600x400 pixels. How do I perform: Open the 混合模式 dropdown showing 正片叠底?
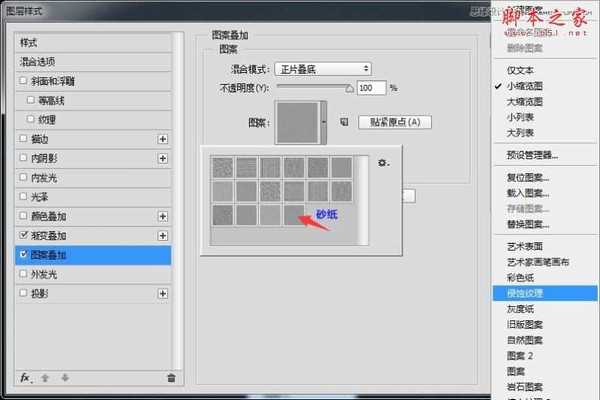tap(324, 68)
